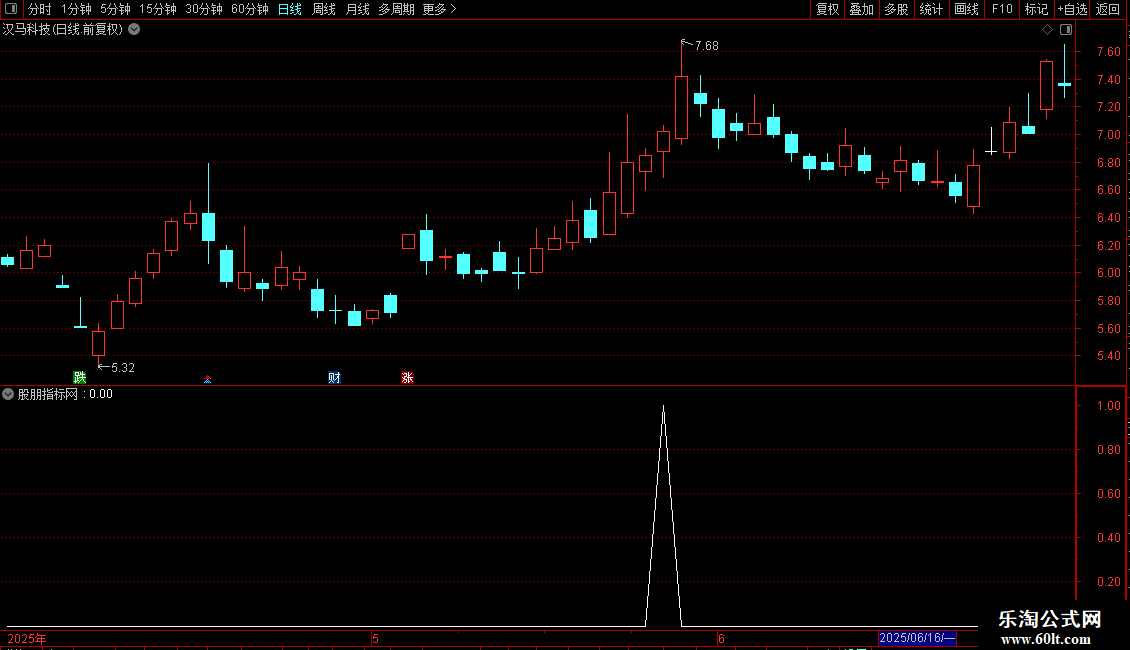1130x650 pixels.
Task: Click the 复权 button
Action: coord(827,9)
